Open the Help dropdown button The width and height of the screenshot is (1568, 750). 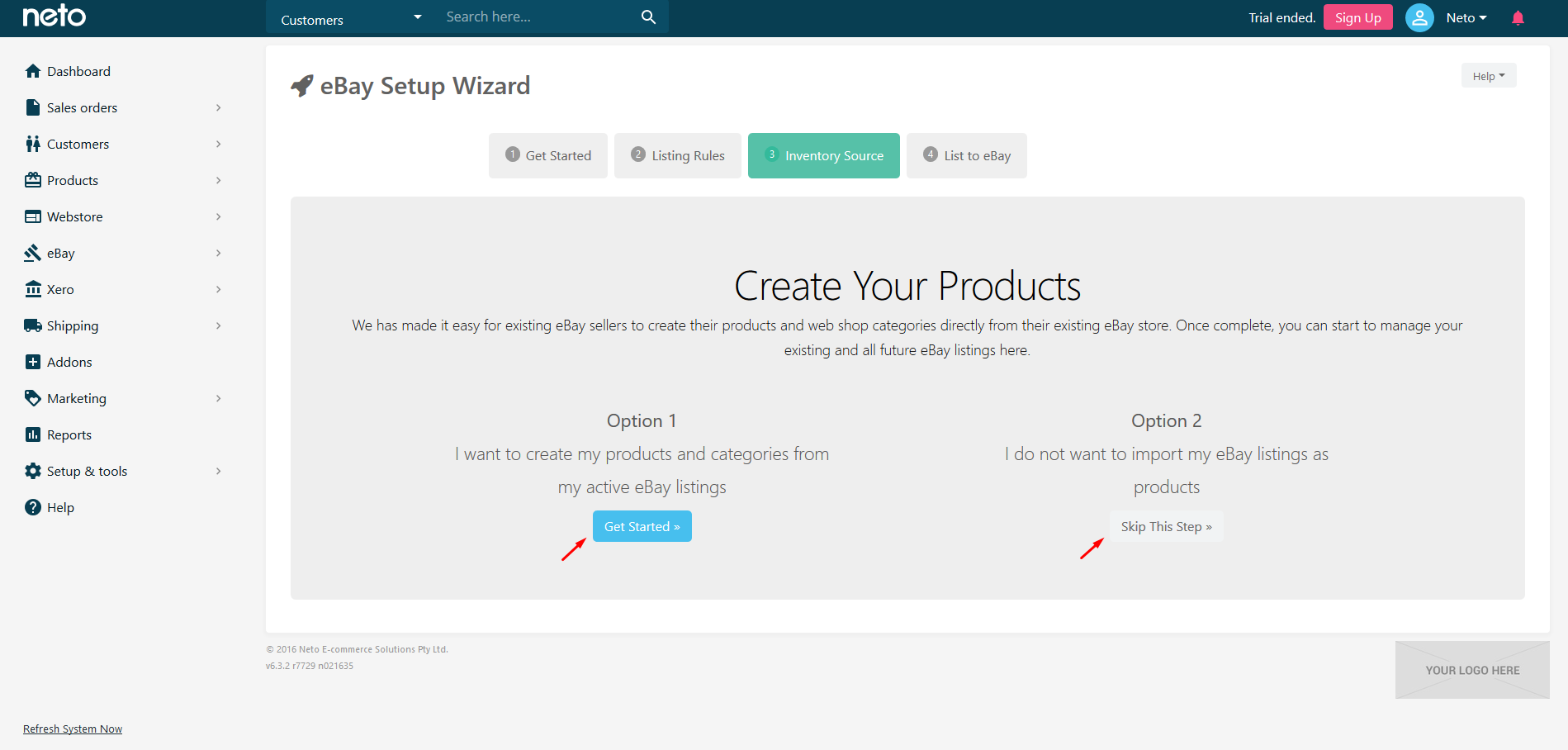tap(1489, 76)
